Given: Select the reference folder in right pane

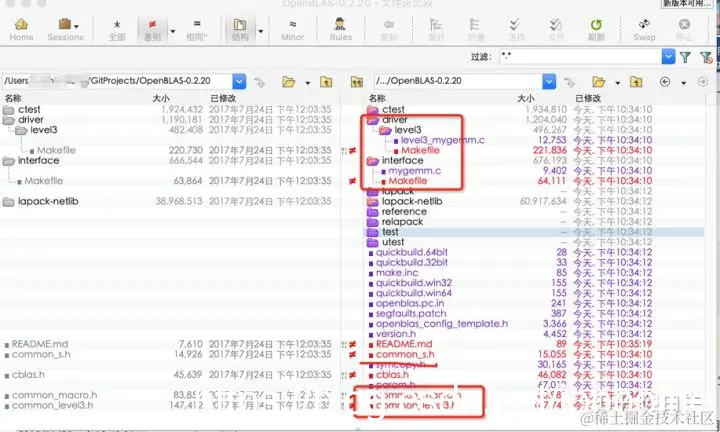Looking at the screenshot, I should pyautogui.click(x=404, y=212).
